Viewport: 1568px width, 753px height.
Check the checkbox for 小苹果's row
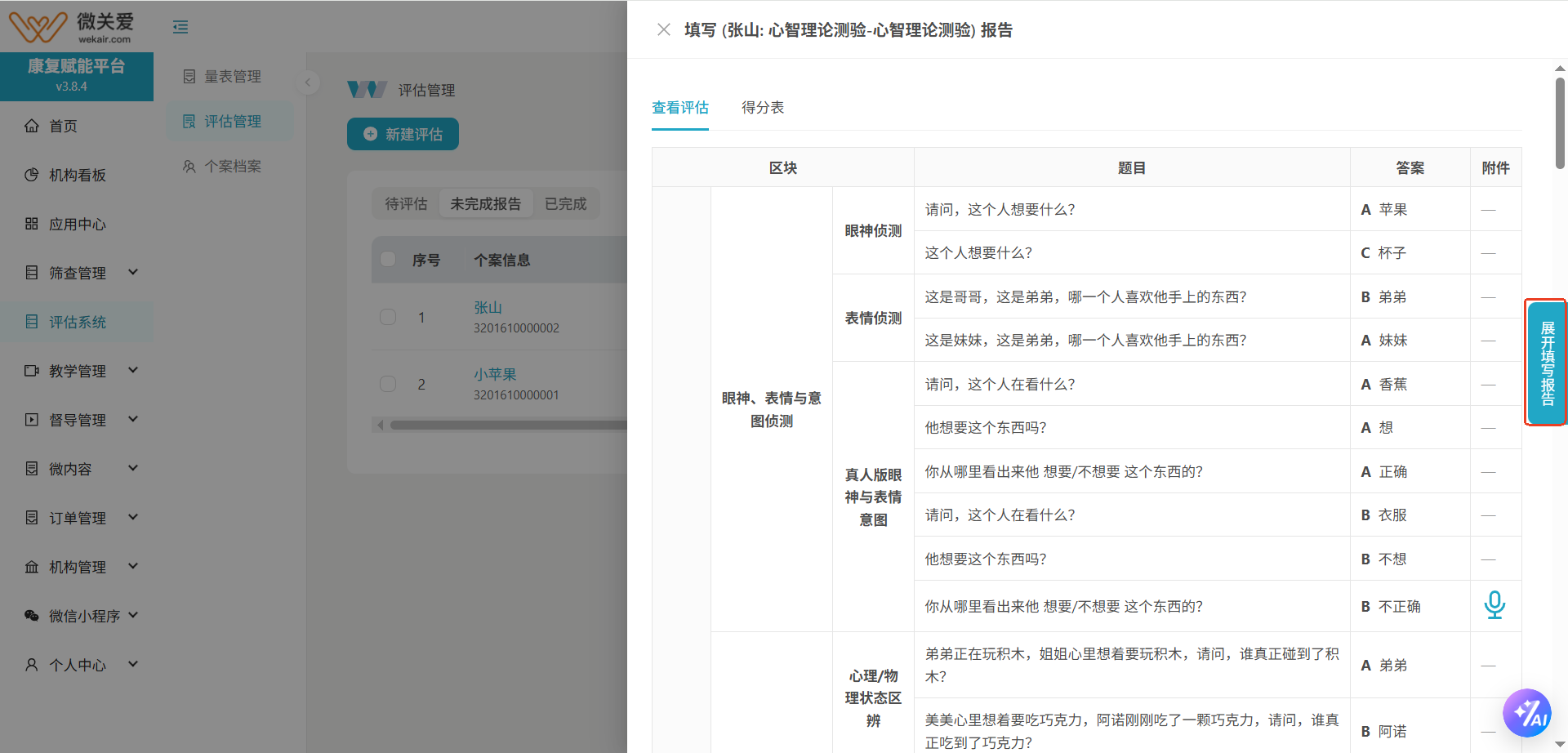(x=388, y=383)
